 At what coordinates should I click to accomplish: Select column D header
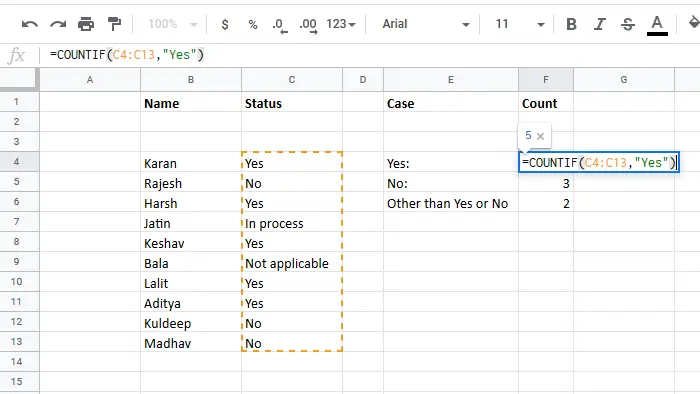tap(362, 80)
